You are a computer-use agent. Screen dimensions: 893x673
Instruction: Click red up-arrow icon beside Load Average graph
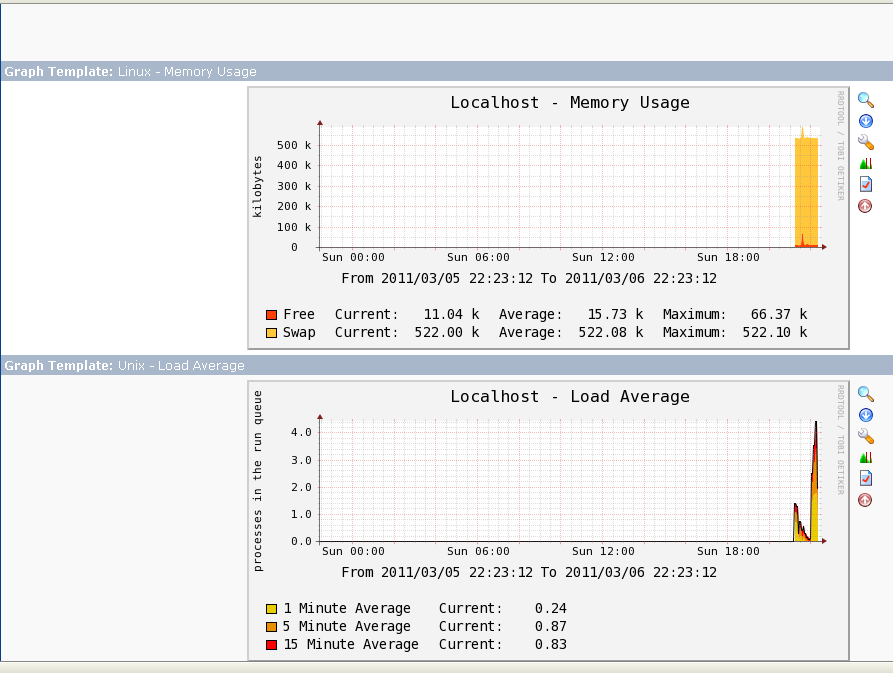pos(865,500)
